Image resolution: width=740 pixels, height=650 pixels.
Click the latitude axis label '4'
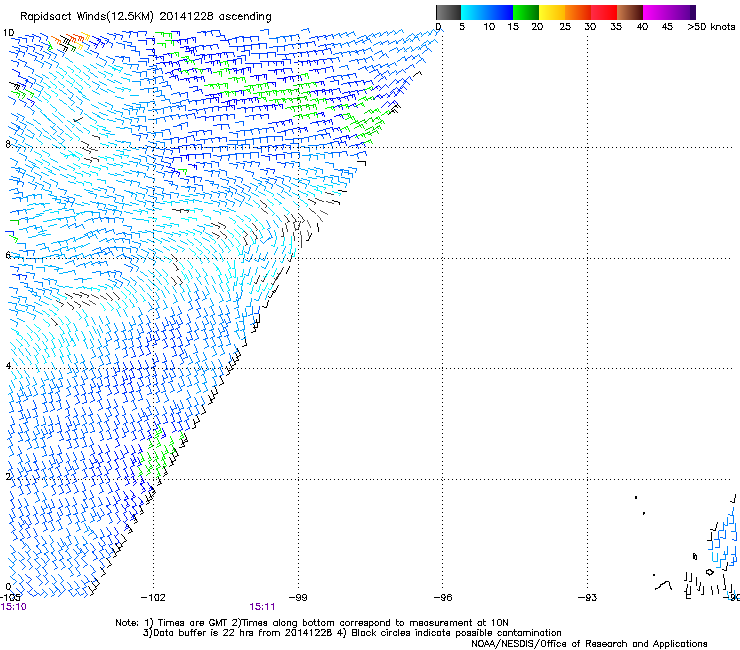pos(8,366)
